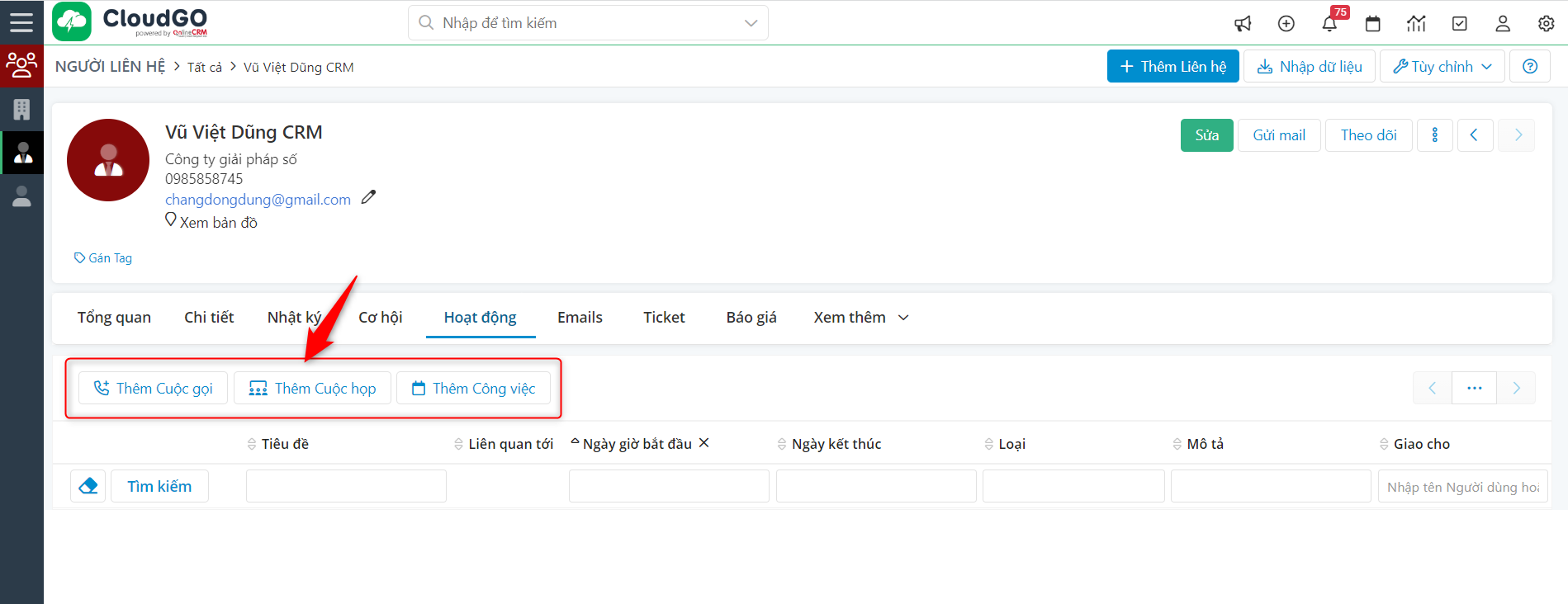Image resolution: width=1568 pixels, height=604 pixels.
Task: Focus the Giao cho user filter input
Action: point(1463,486)
